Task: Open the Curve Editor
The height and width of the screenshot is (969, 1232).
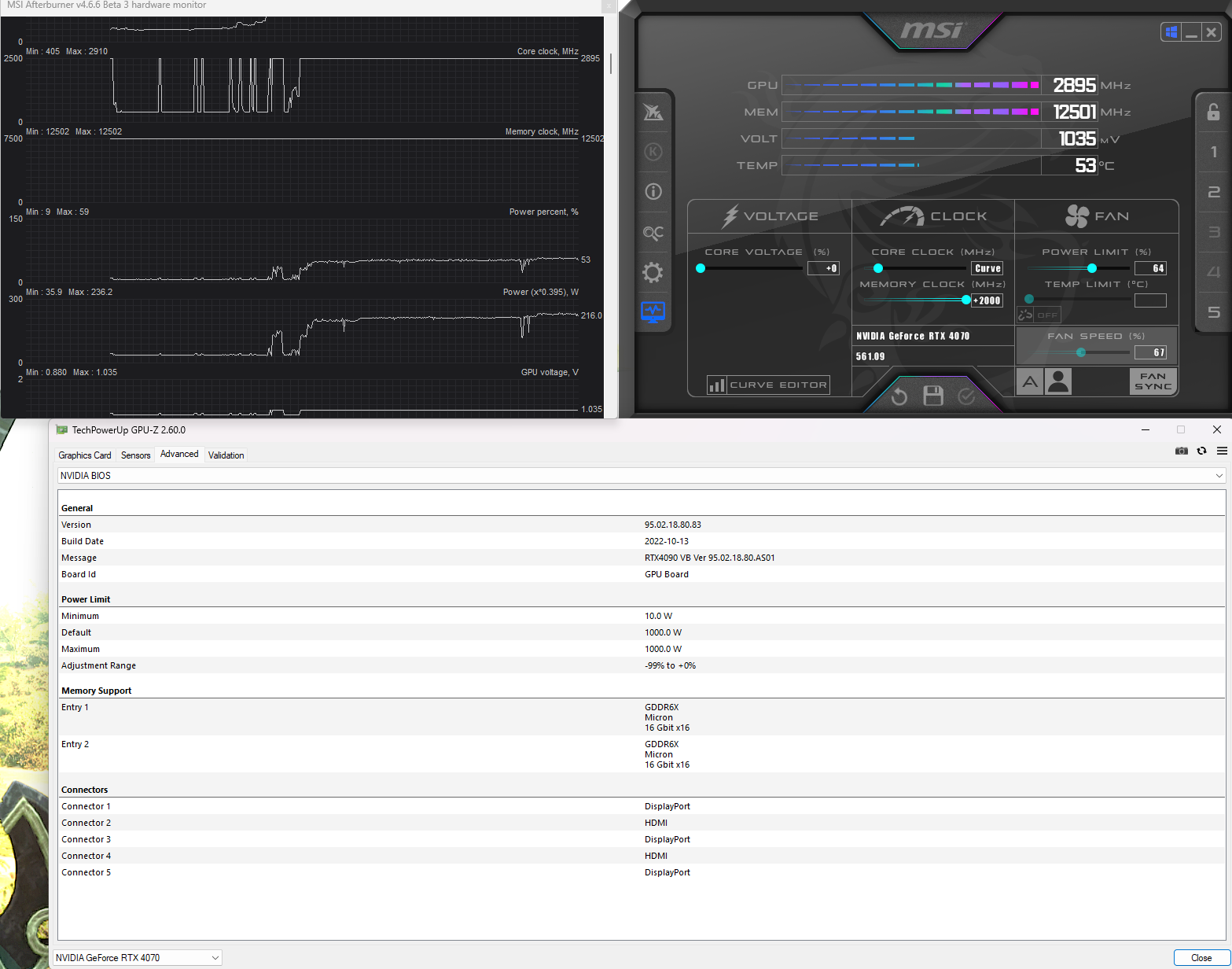Action: (768, 385)
